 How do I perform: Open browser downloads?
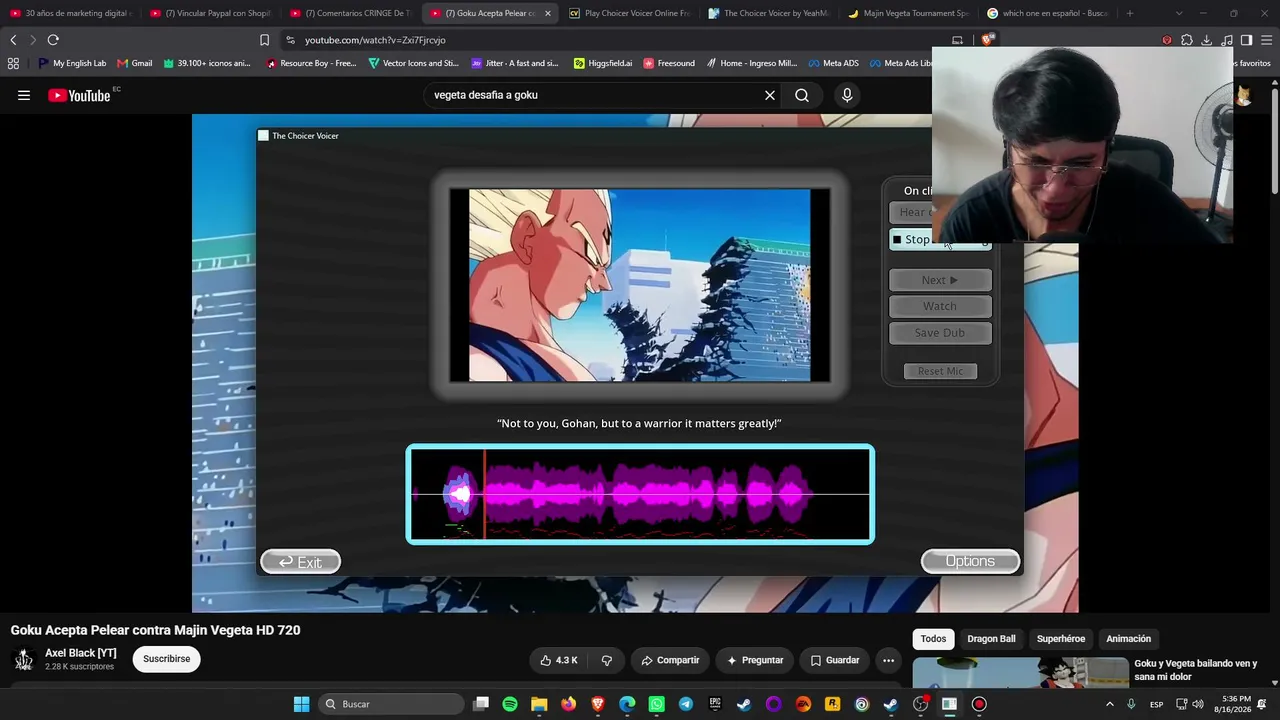click(x=1207, y=40)
